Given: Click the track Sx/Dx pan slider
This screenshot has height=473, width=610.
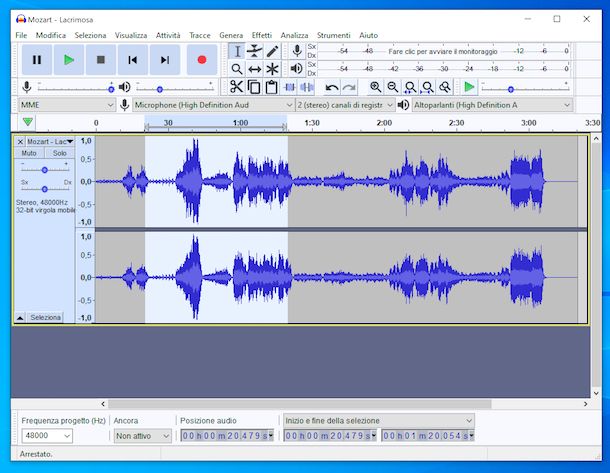Looking at the screenshot, I should click(x=45, y=189).
